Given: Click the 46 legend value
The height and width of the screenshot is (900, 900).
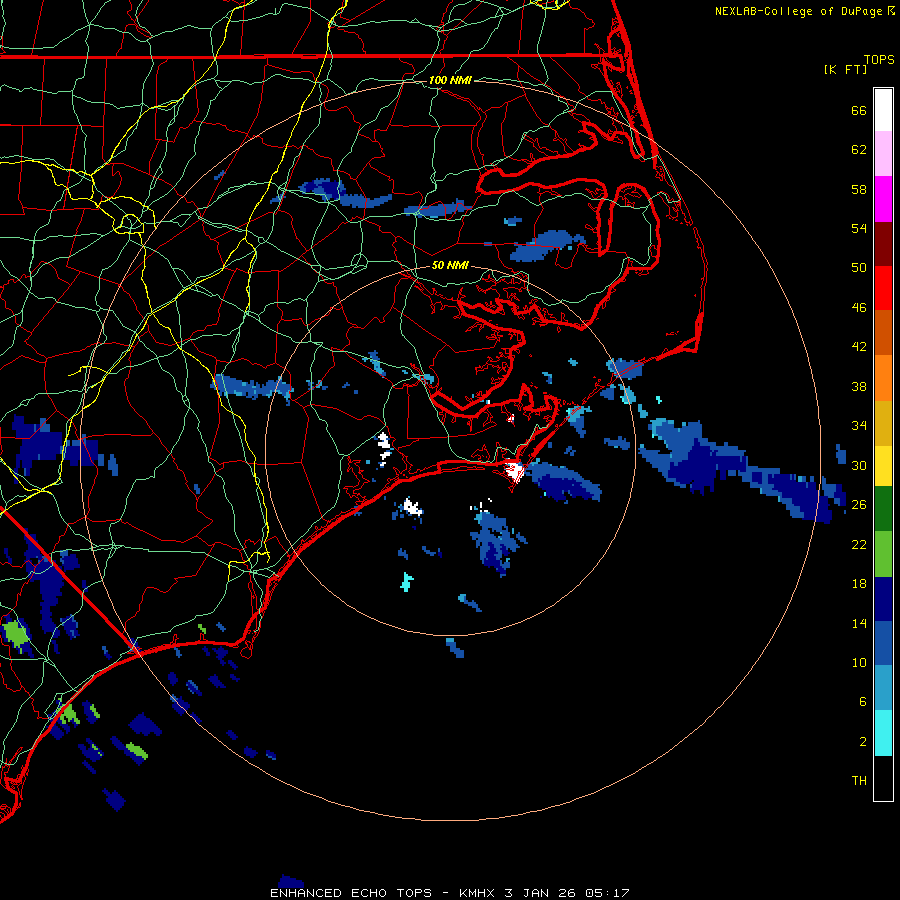Looking at the screenshot, I should click(859, 308).
